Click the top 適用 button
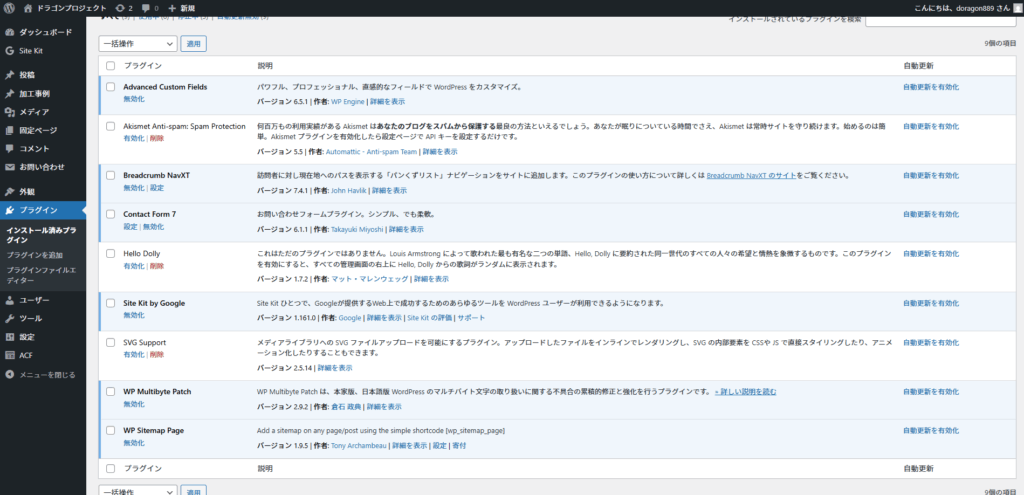 [x=193, y=44]
